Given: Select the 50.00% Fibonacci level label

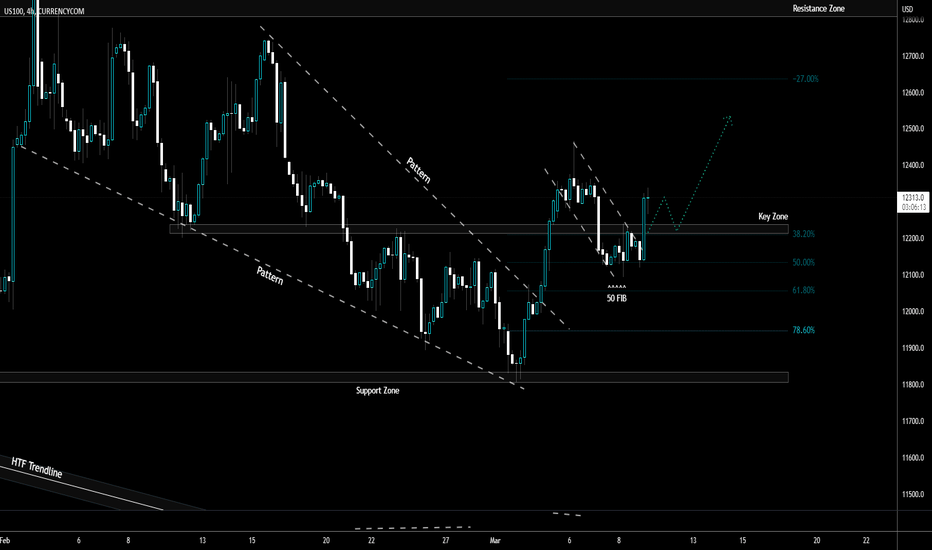Looking at the screenshot, I should 804,262.
